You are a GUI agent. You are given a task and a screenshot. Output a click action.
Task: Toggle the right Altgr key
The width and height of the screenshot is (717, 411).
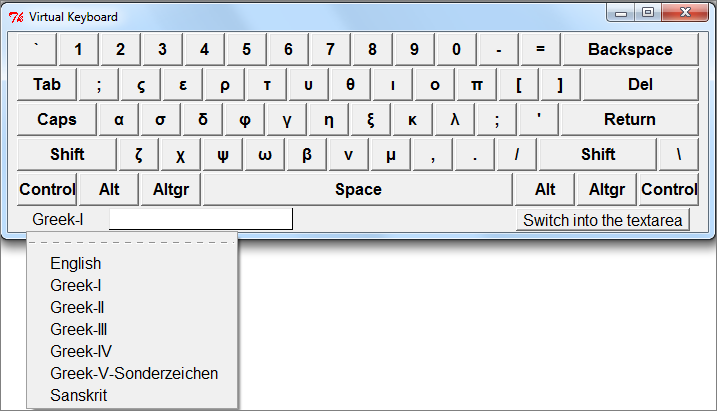(x=606, y=189)
